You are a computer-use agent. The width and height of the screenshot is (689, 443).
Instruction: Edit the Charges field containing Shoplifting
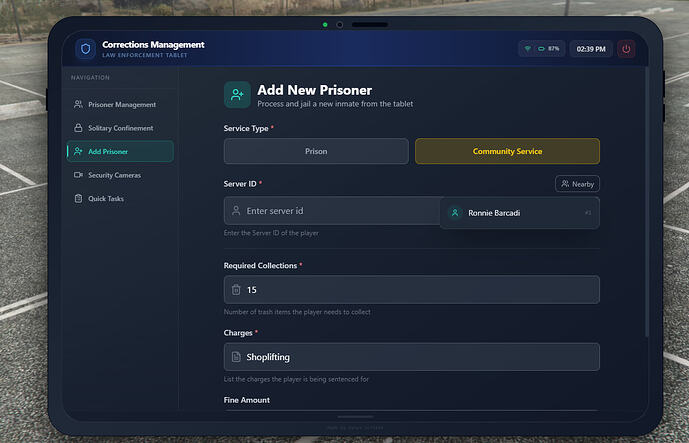pos(412,357)
